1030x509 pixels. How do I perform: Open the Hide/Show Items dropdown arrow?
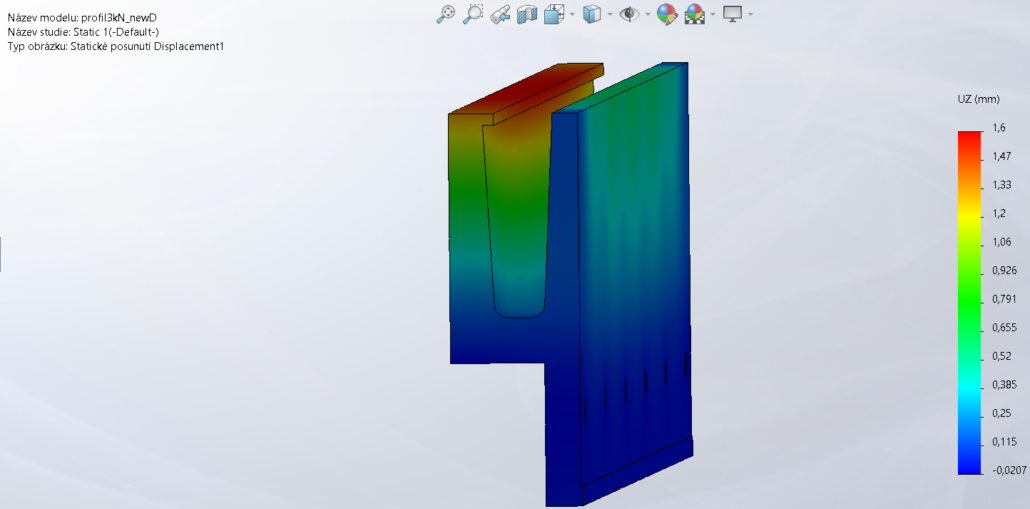[x=648, y=14]
